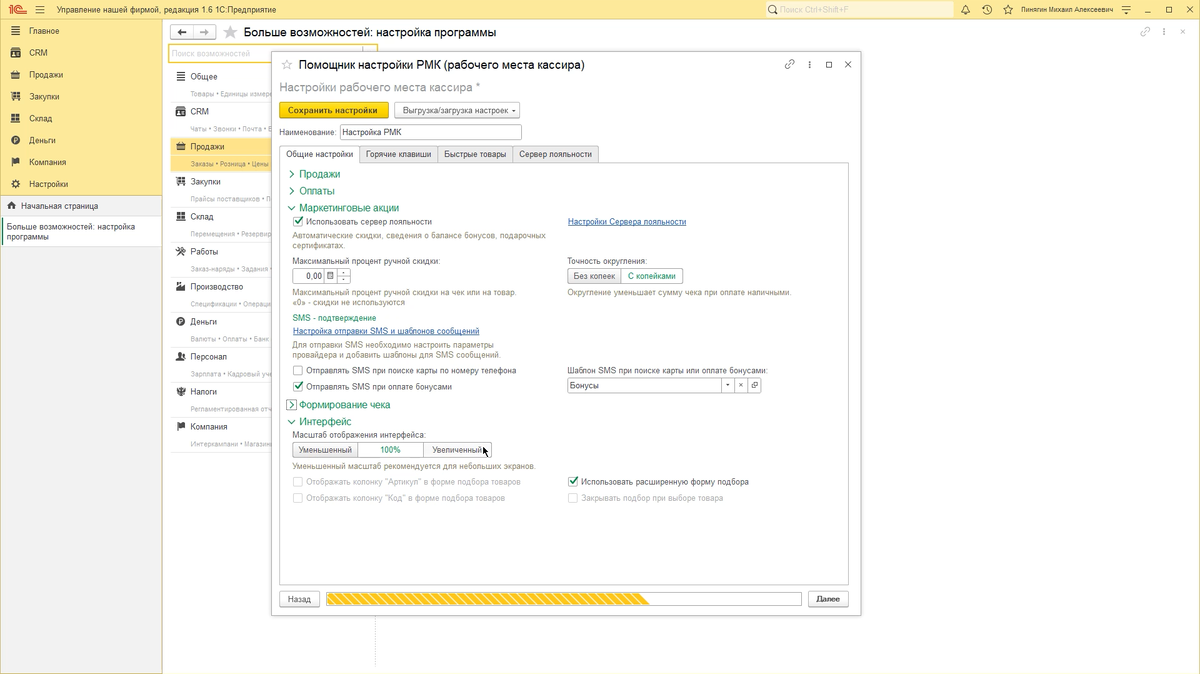The height and width of the screenshot is (674, 1200).
Task: Click the 1С logo in title bar
Action: pos(17,10)
